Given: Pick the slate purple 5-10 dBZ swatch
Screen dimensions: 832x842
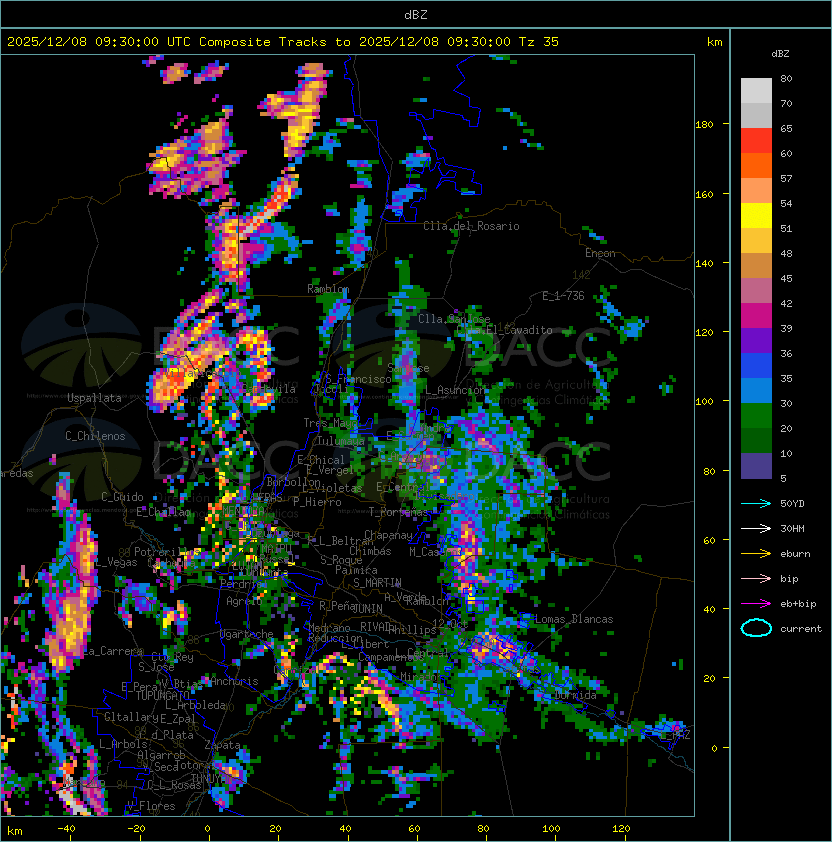Looking at the screenshot, I should [756, 466].
